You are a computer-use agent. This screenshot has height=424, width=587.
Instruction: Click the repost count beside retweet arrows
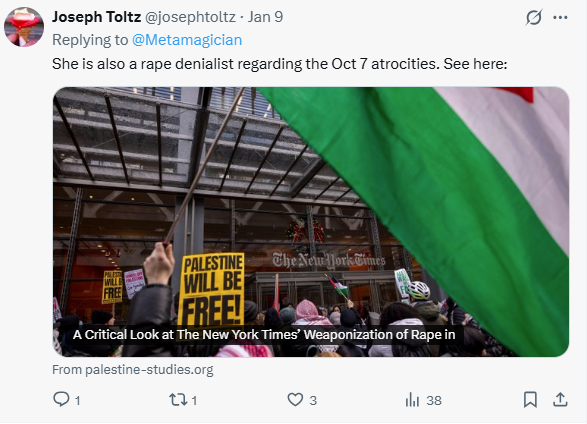coord(194,401)
